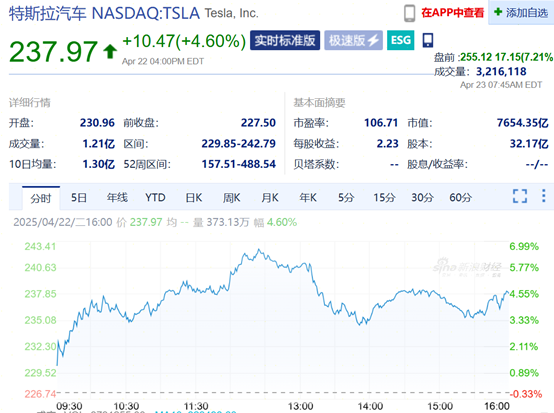Click the share capital value 32.17亿
The height and width of the screenshot is (413, 554).
(529, 144)
